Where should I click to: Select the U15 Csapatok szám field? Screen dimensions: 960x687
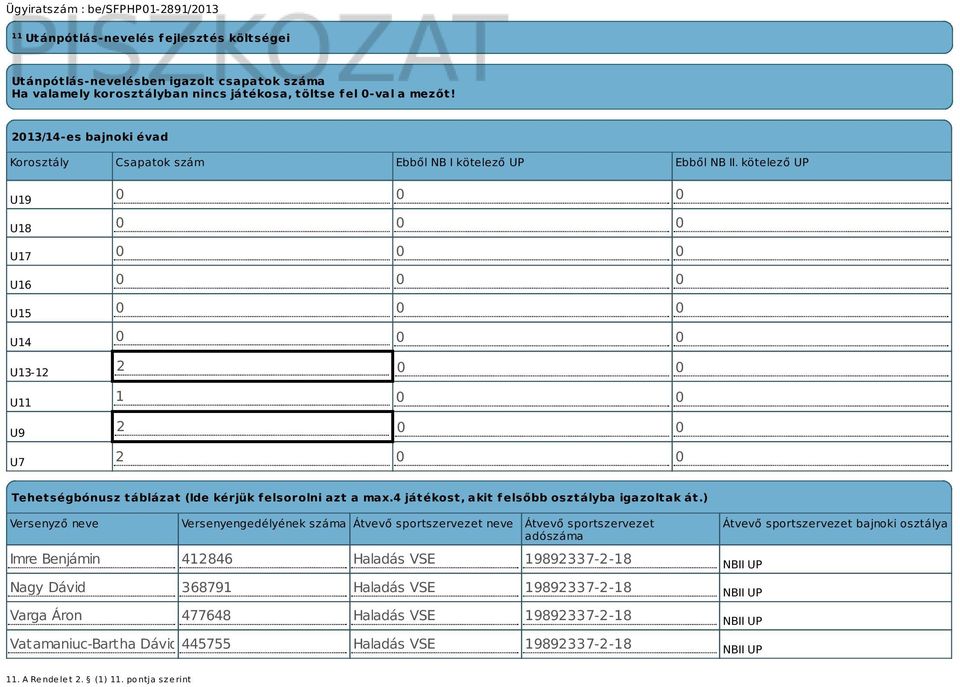[x=252, y=307]
